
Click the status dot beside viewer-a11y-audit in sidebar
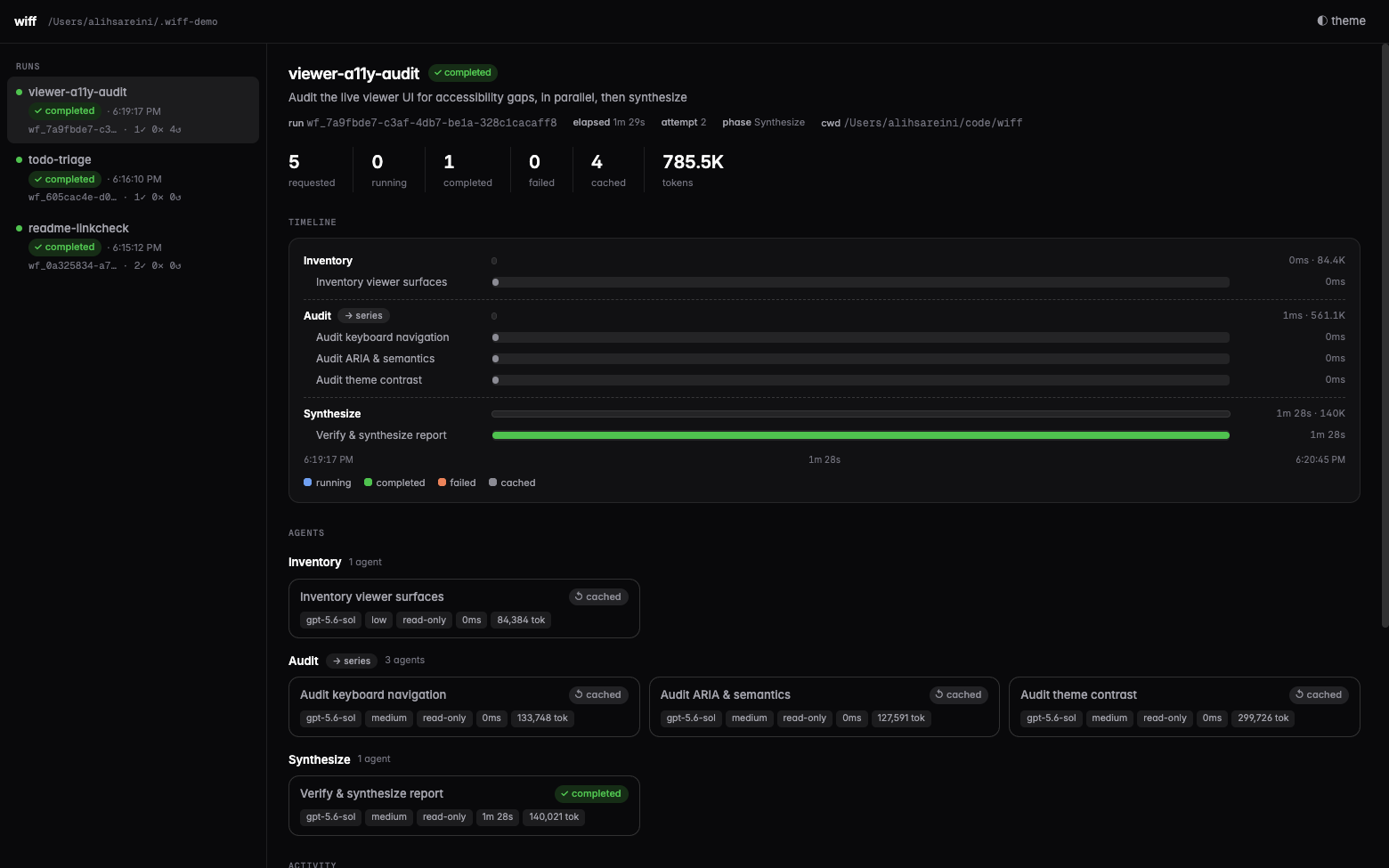(x=19, y=92)
